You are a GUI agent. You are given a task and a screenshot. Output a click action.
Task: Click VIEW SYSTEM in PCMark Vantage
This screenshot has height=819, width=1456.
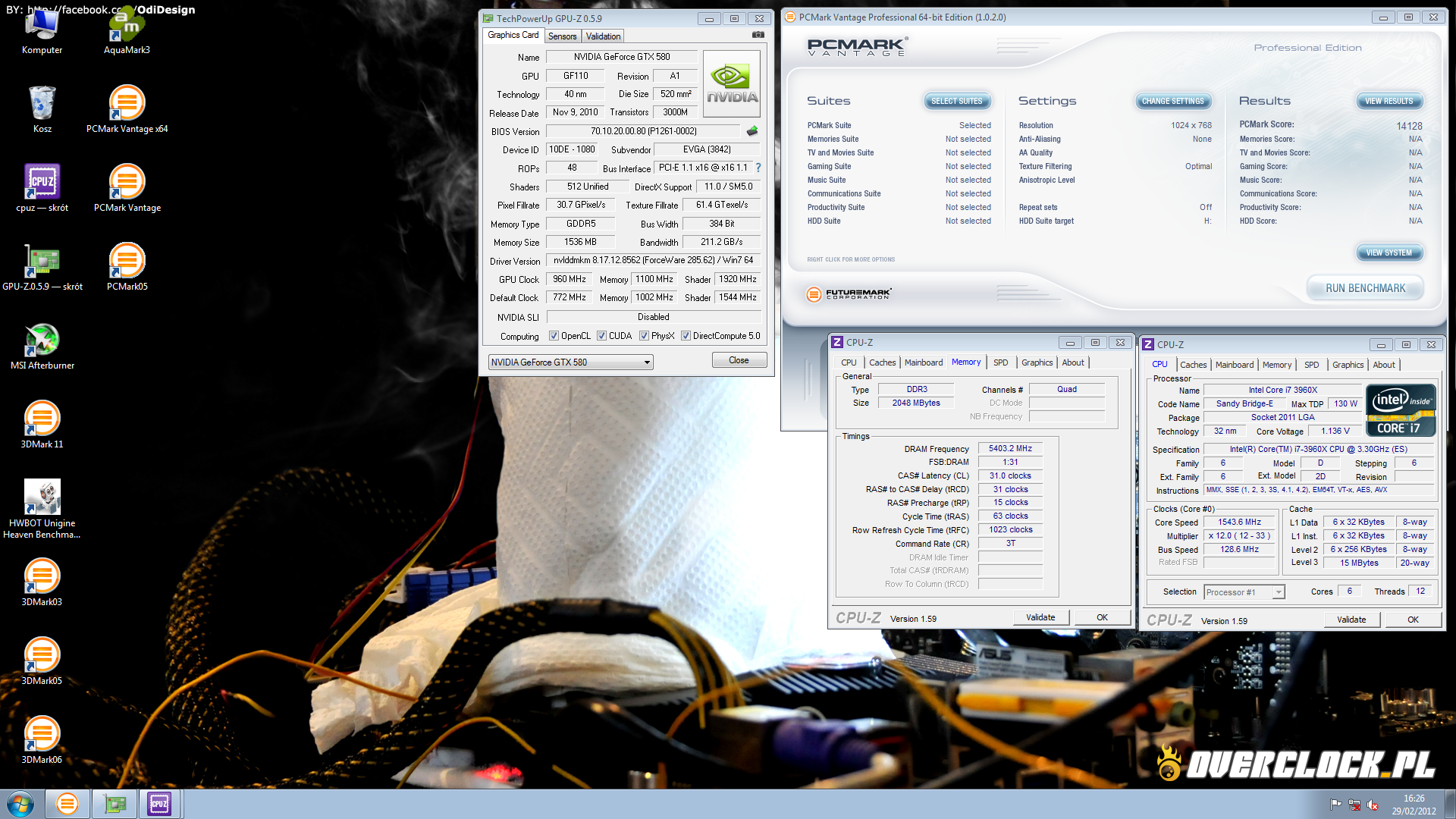[x=1389, y=253]
